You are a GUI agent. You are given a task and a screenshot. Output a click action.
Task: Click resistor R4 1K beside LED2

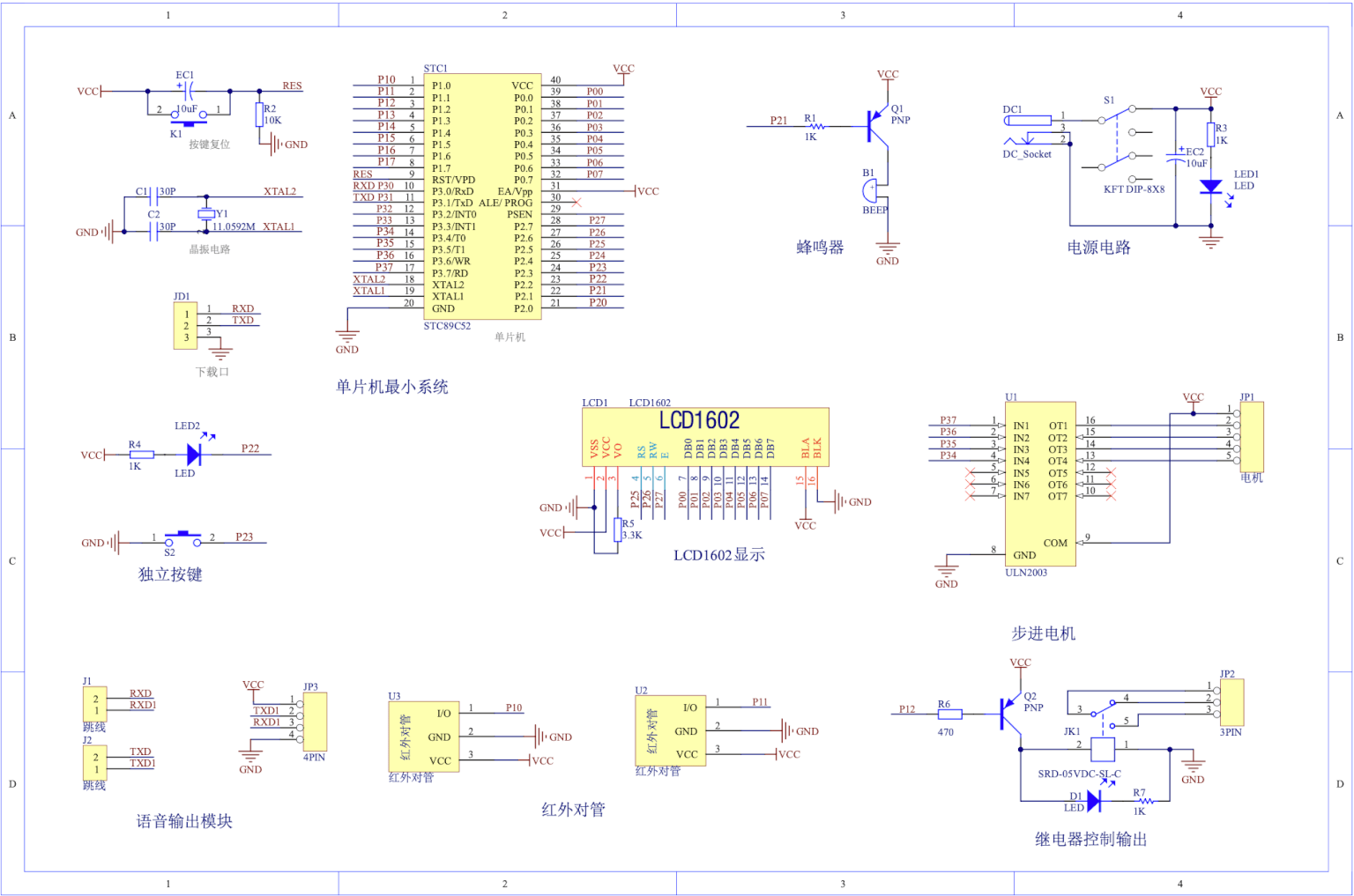pyautogui.click(x=141, y=455)
